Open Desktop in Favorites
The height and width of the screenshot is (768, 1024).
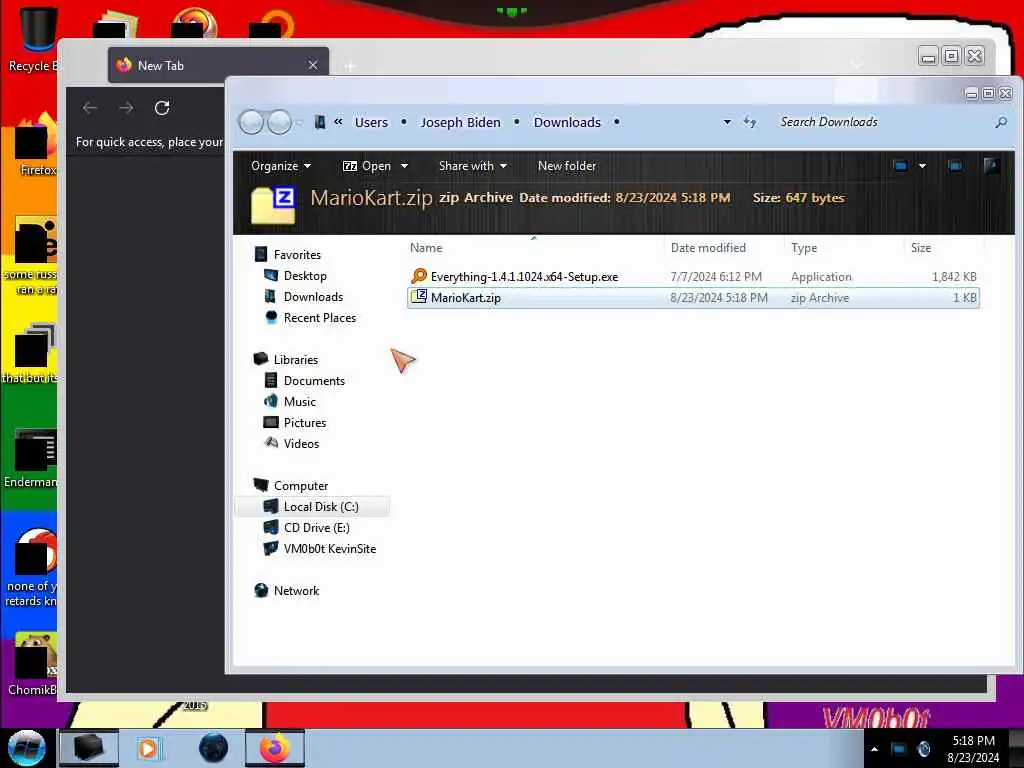pyautogui.click(x=305, y=276)
